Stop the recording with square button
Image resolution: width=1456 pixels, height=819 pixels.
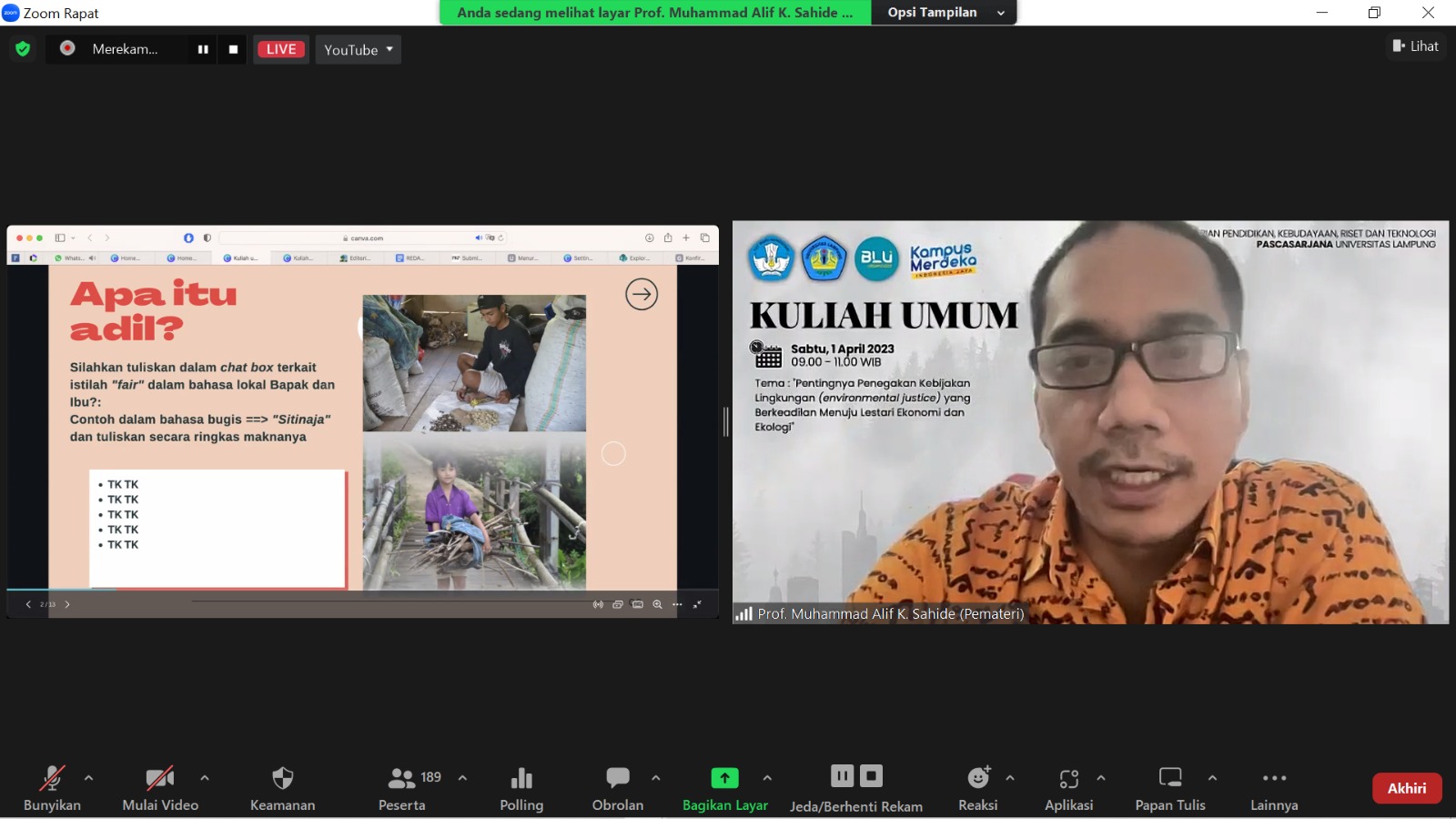pyautogui.click(x=233, y=49)
